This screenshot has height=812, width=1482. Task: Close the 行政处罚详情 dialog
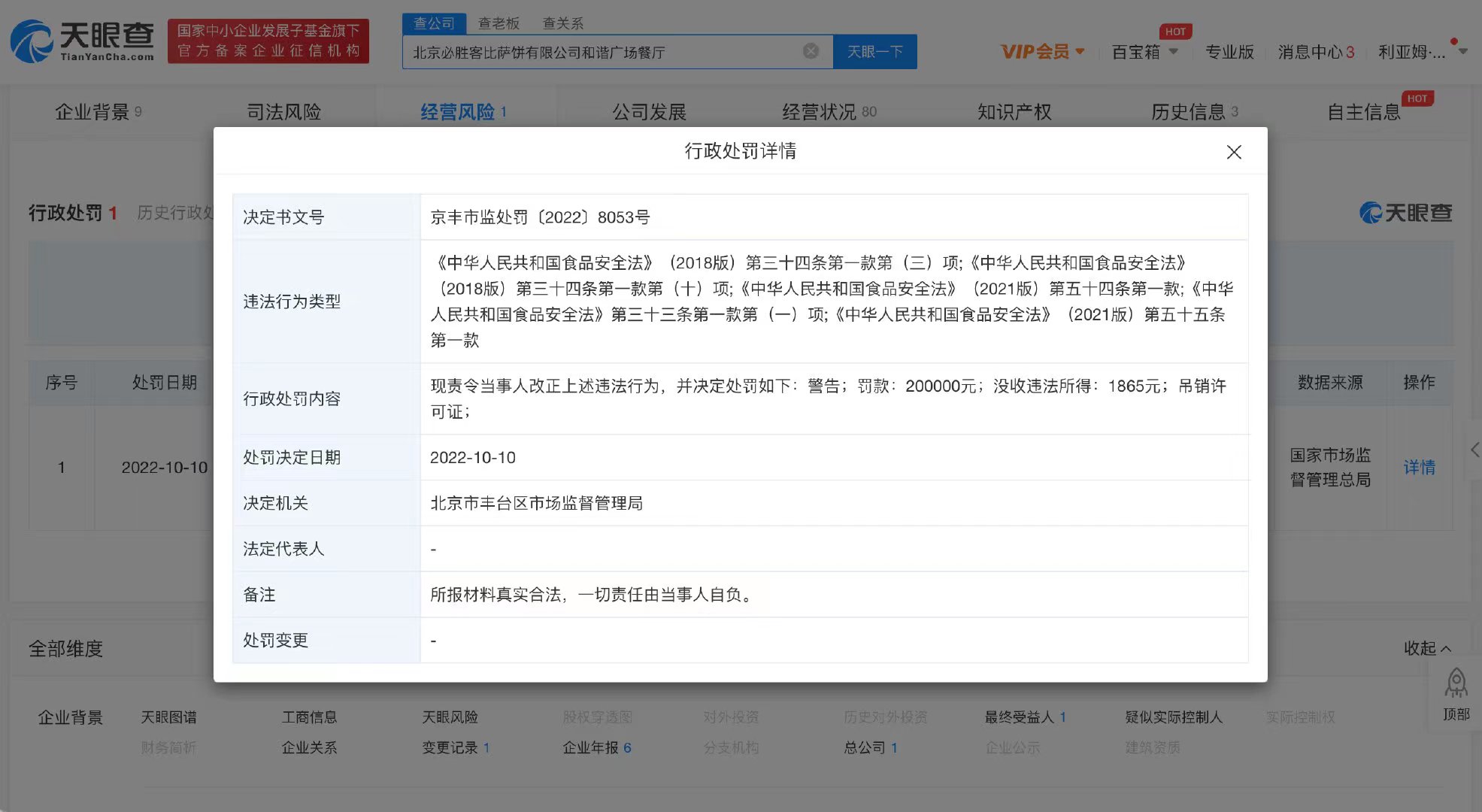1233,152
